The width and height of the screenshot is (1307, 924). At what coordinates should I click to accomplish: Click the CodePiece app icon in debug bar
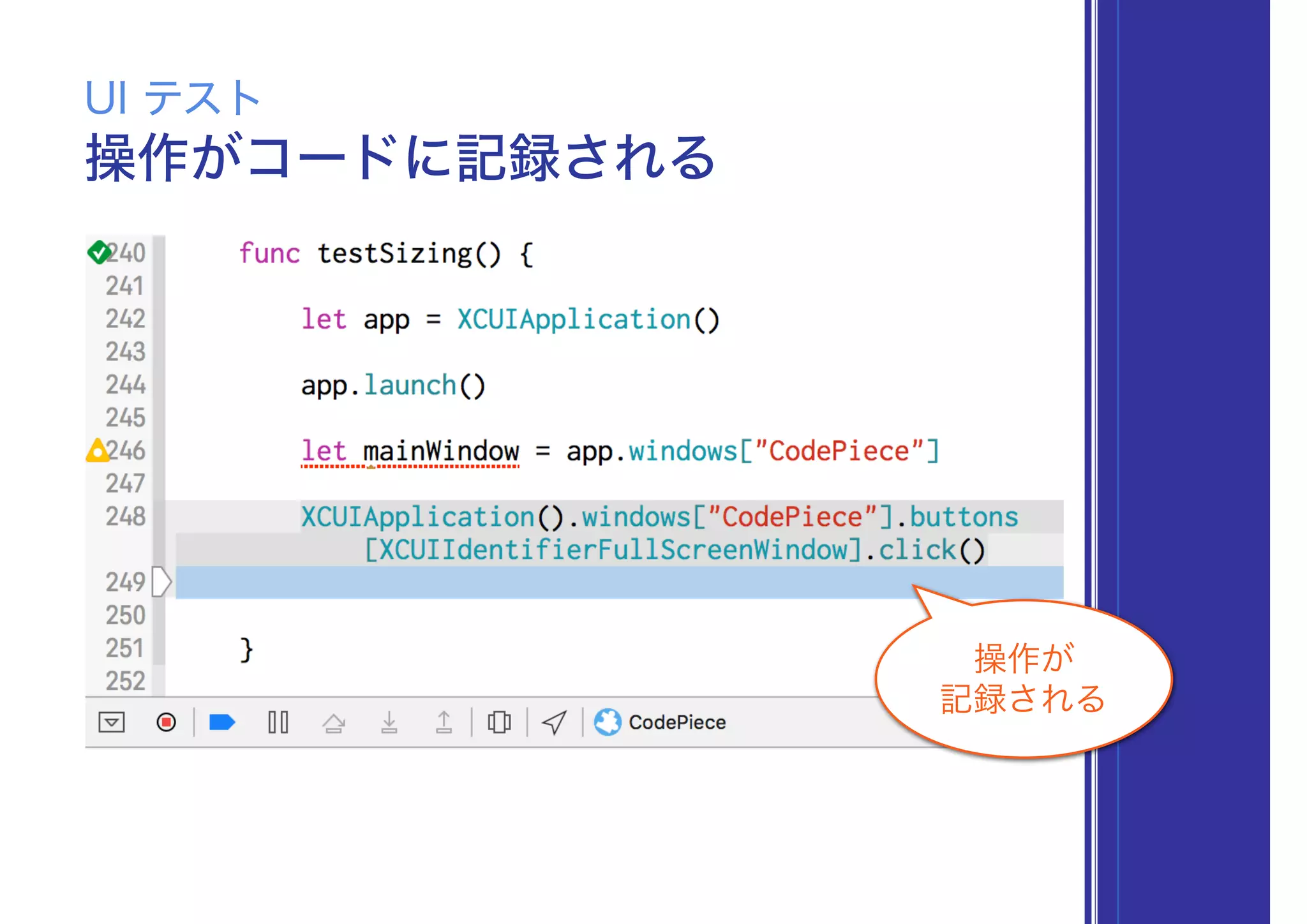click(608, 722)
